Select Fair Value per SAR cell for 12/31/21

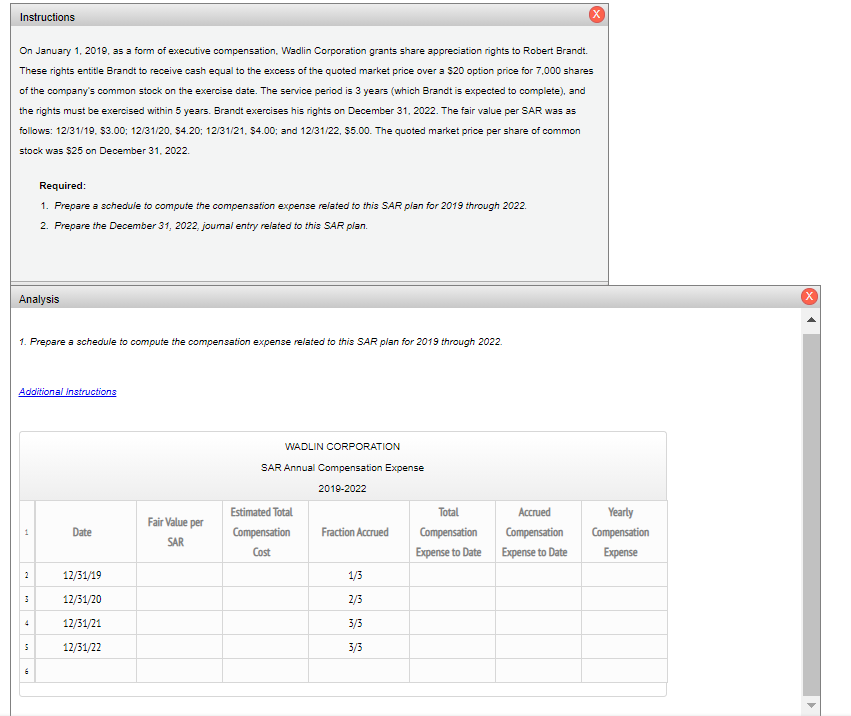point(179,623)
